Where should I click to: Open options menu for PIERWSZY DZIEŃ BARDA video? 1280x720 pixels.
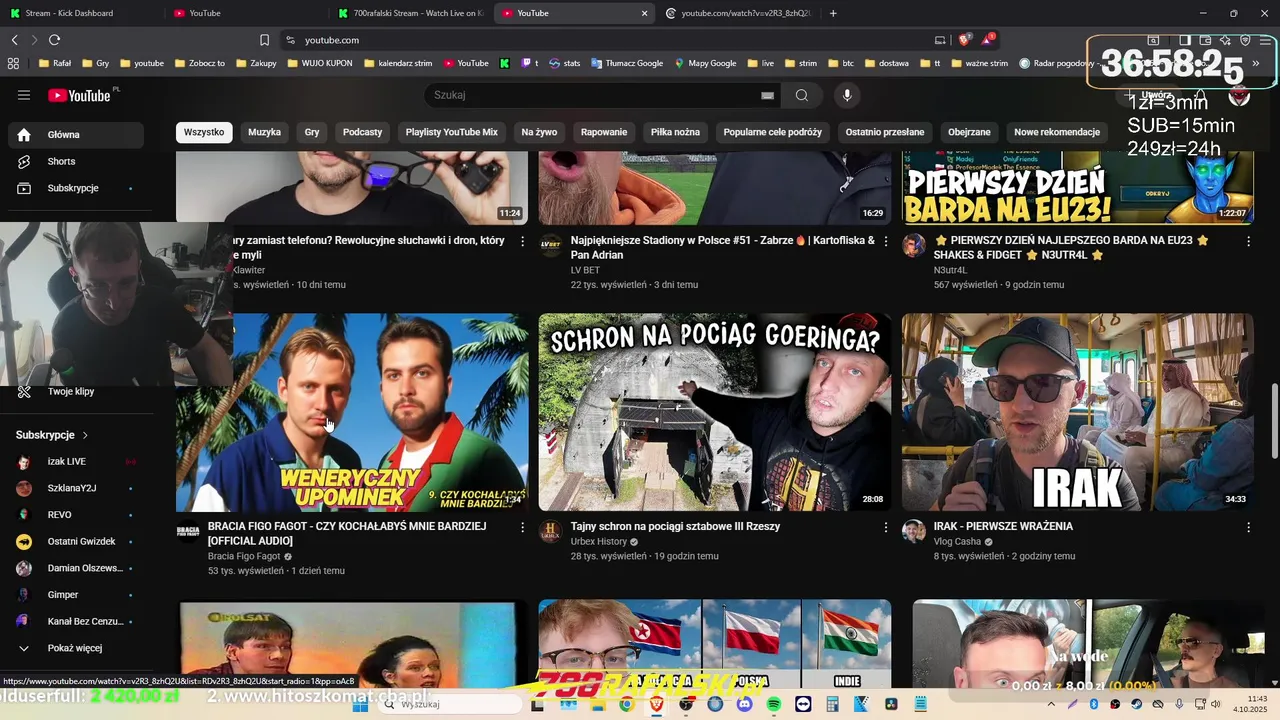pyautogui.click(x=1248, y=241)
